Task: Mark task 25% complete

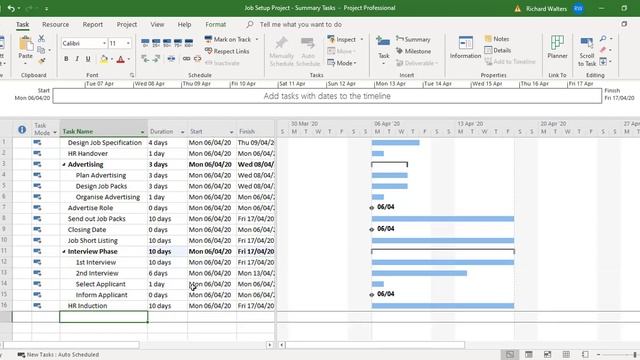Action: click(156, 42)
